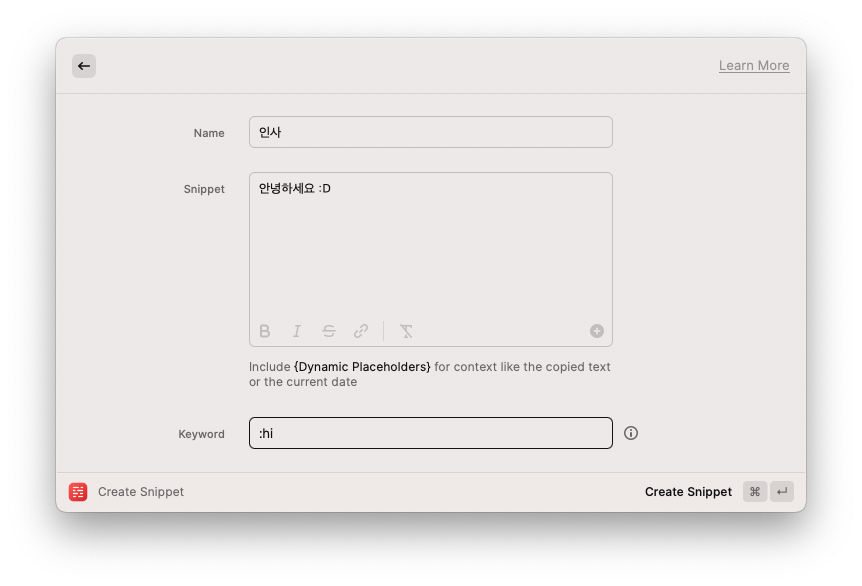Click the Snippet field label

(x=204, y=189)
